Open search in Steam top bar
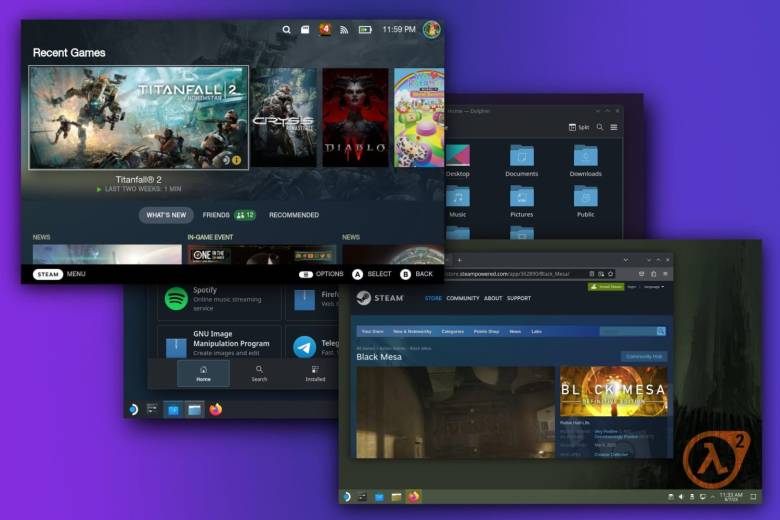 287,30
